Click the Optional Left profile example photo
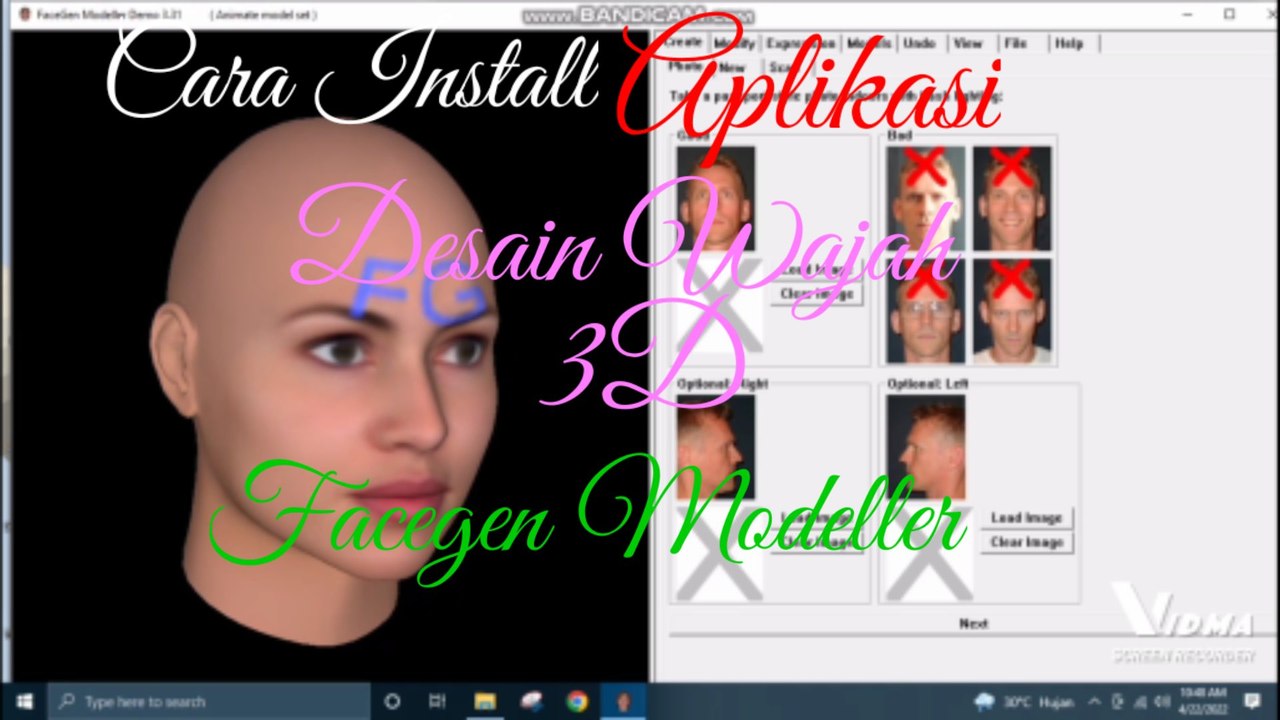Image resolution: width=1280 pixels, height=720 pixels. 926,446
